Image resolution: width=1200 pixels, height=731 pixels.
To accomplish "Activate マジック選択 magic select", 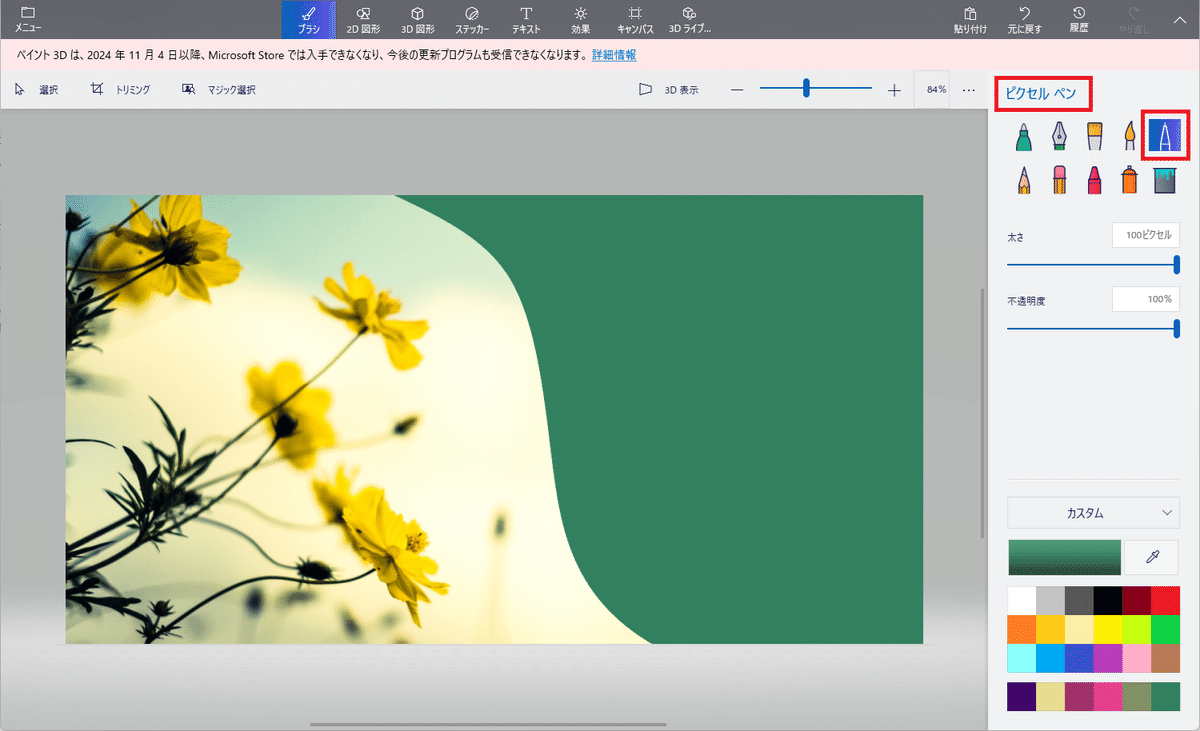I will pyautogui.click(x=218, y=90).
